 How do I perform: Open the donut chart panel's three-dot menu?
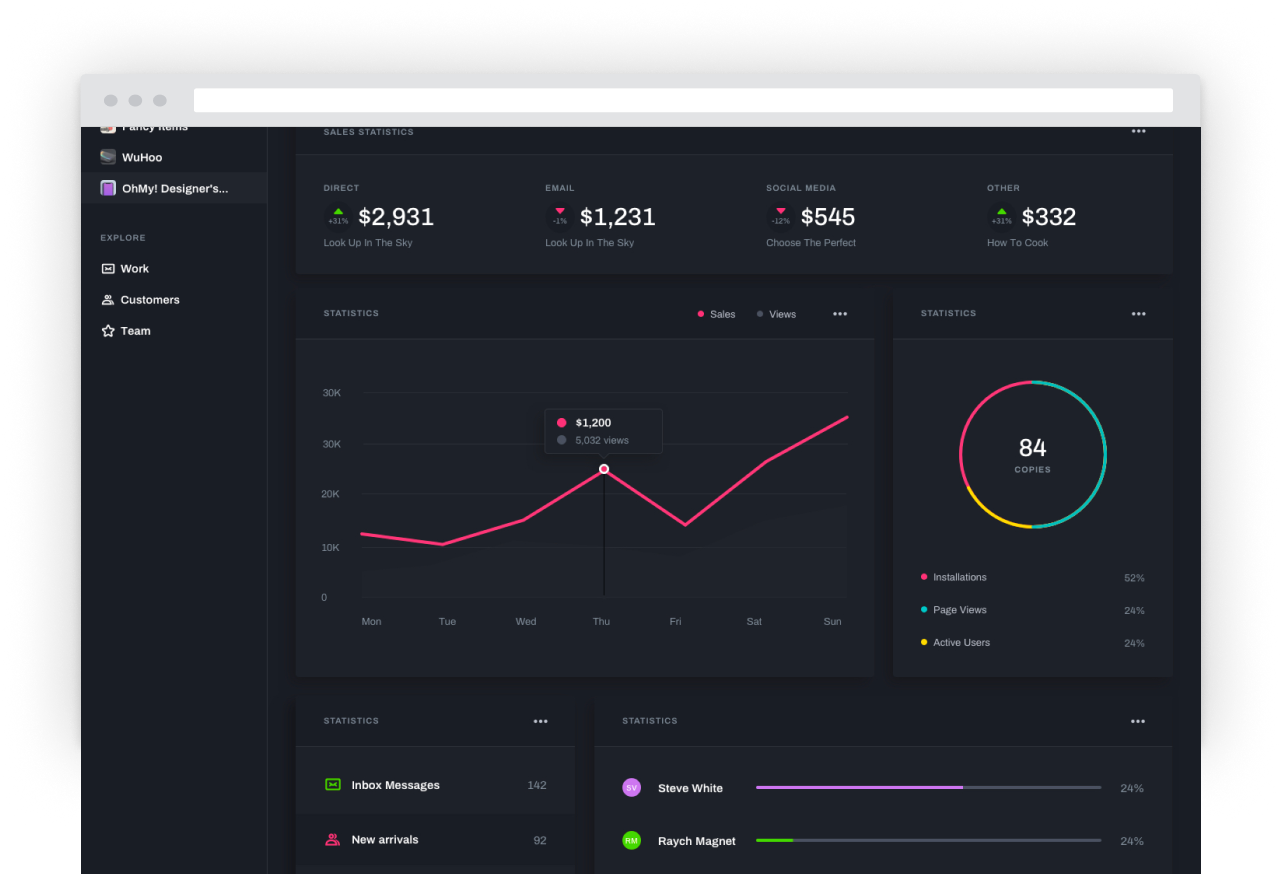[x=1138, y=314]
